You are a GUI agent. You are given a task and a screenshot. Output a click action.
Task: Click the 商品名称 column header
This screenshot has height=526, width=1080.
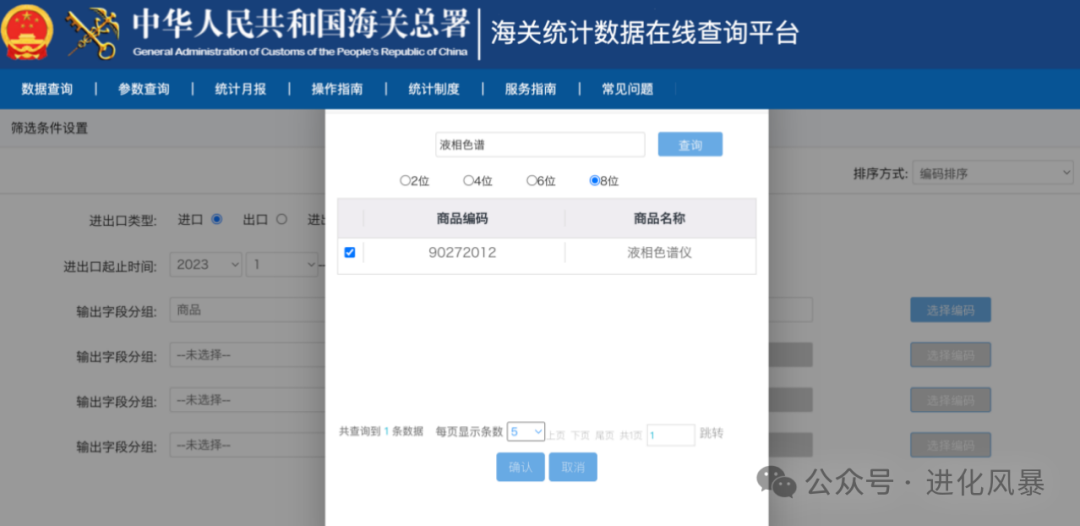[659, 219]
